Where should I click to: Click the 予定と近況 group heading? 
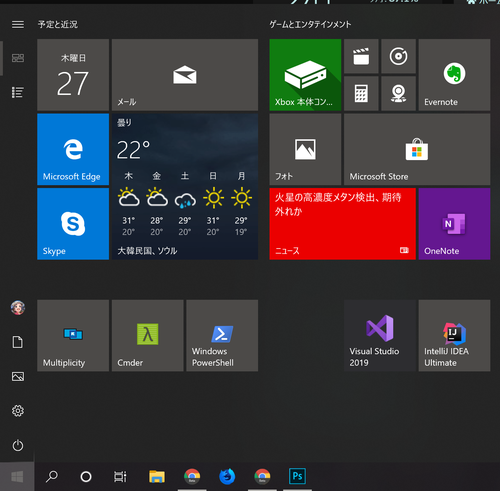(58, 24)
